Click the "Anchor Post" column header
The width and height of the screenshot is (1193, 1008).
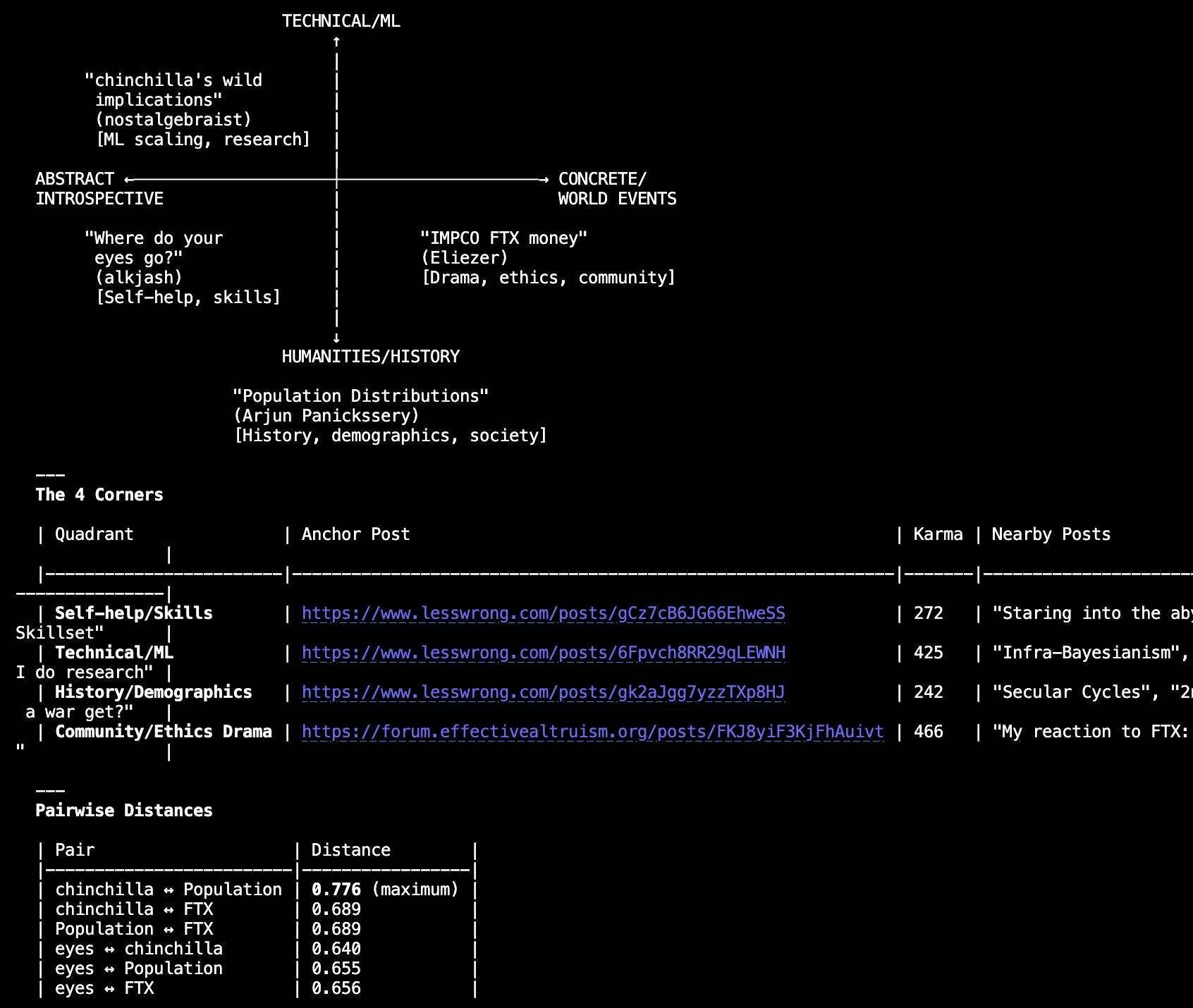coord(355,534)
